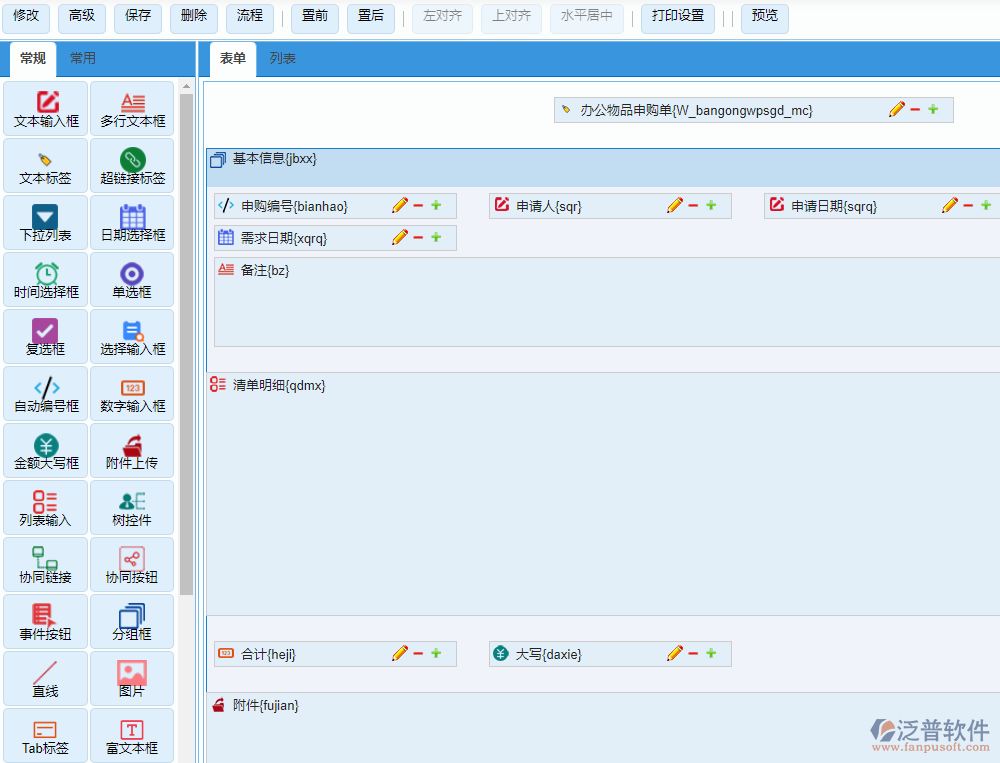Pick the 金额大写框 amount control

click(47, 452)
